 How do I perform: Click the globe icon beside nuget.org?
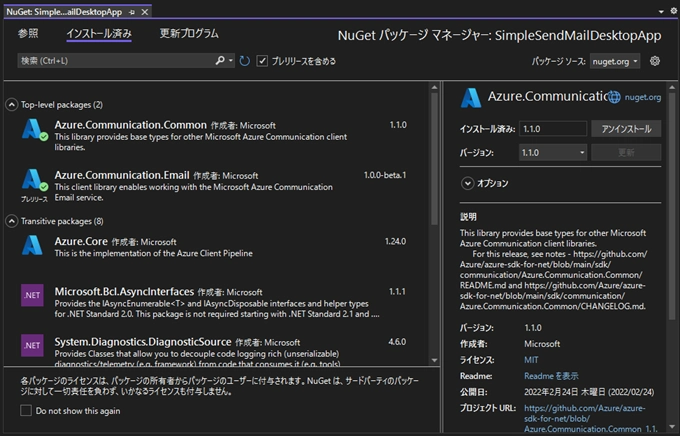pos(614,97)
